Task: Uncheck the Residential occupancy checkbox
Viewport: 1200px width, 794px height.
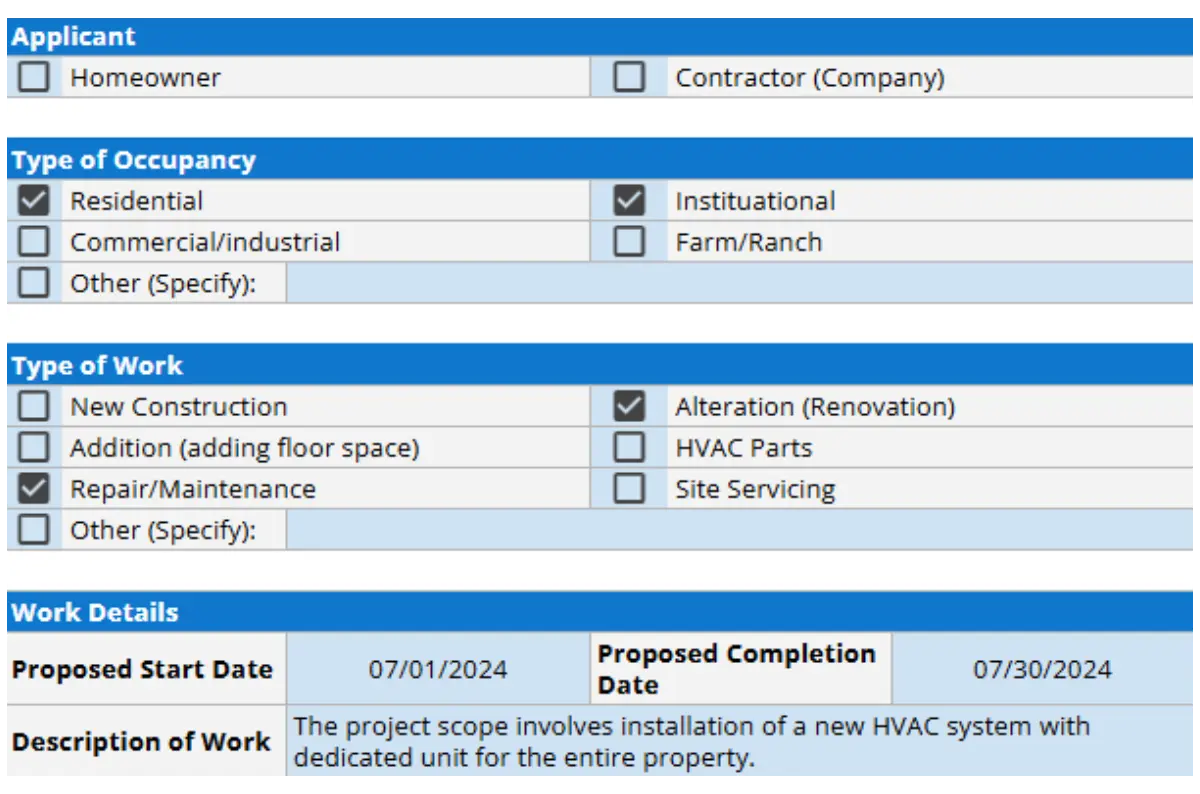Action: (x=34, y=201)
